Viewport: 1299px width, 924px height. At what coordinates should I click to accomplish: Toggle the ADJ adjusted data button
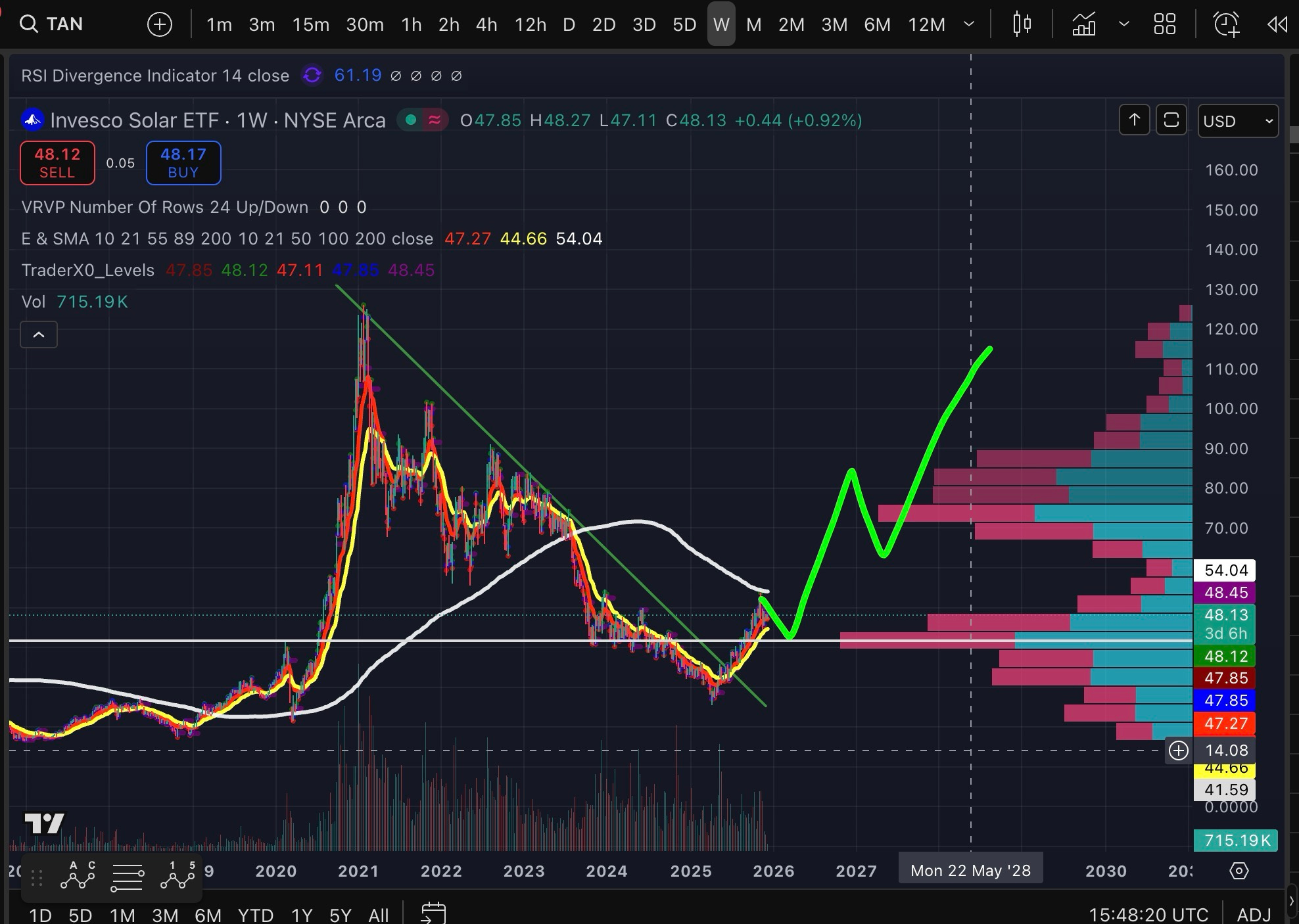point(1254,914)
